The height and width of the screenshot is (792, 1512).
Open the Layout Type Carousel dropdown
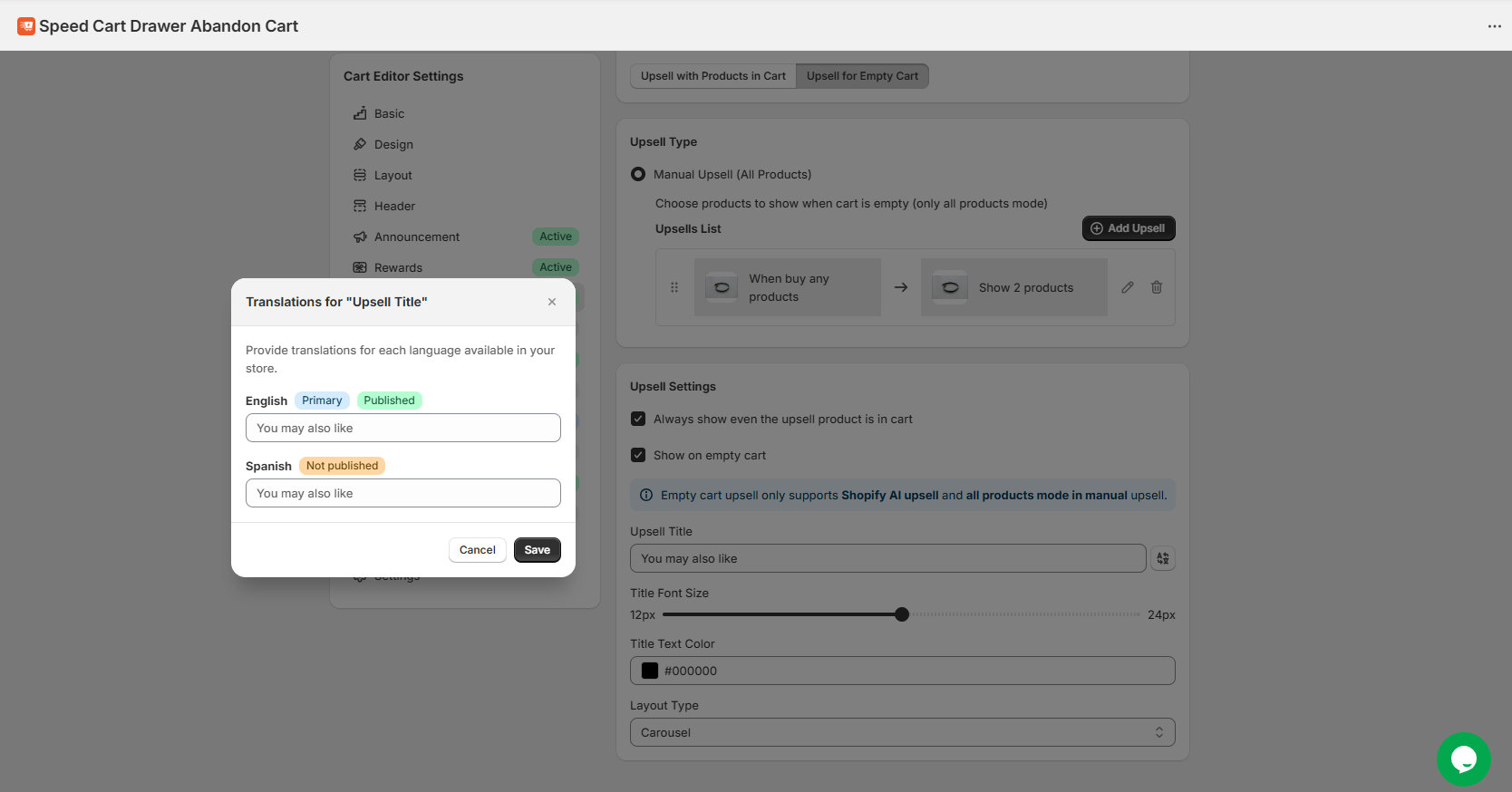tap(902, 732)
